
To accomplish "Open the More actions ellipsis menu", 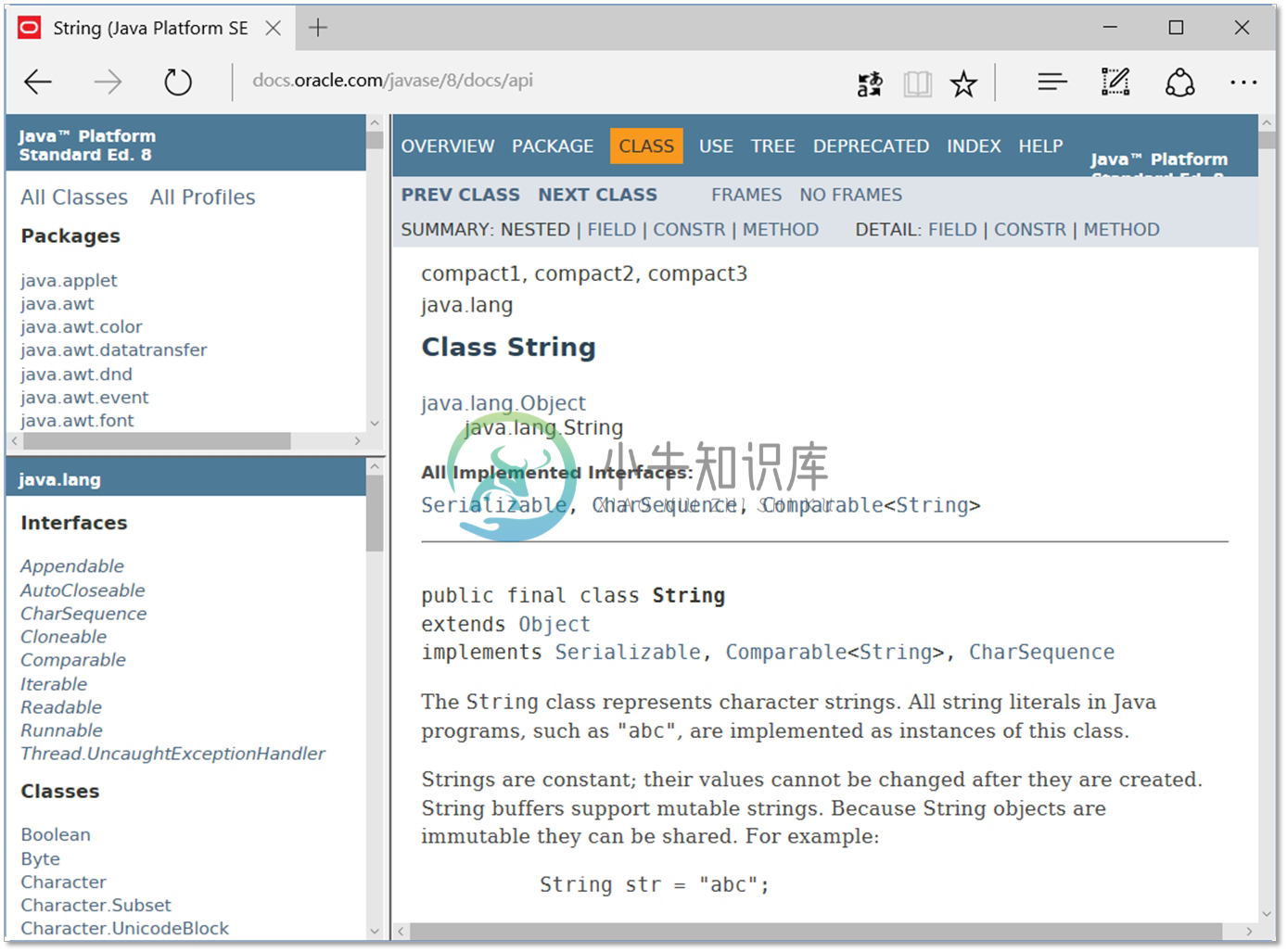I will click(x=1243, y=83).
